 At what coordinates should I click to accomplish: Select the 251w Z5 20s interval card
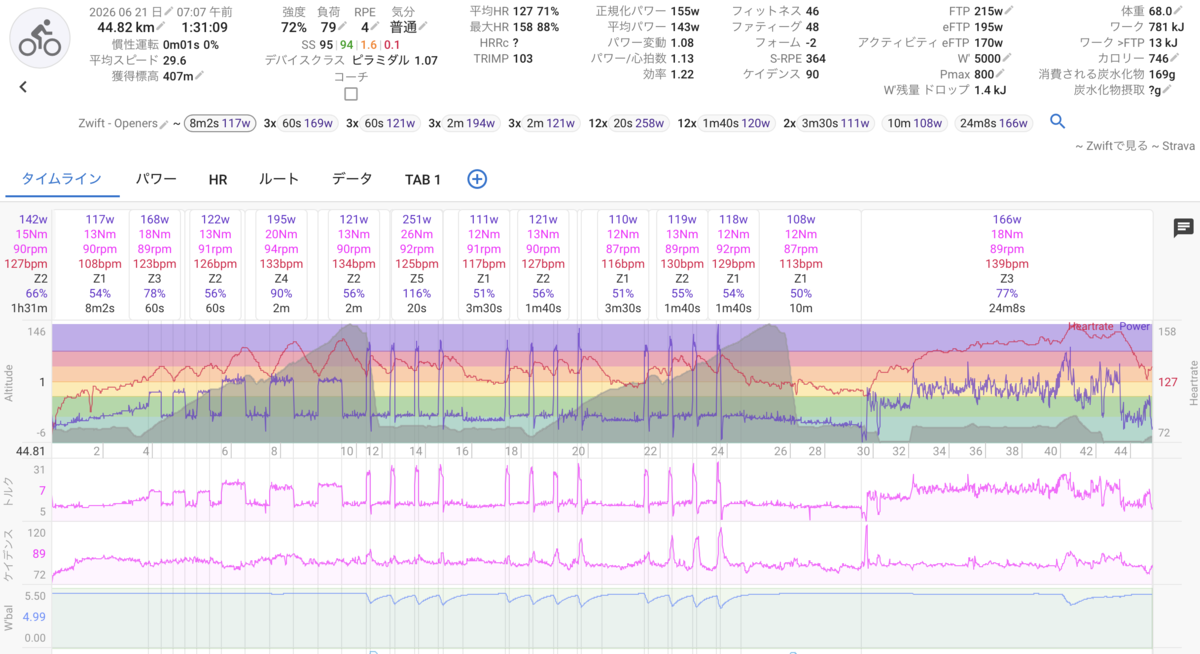[416, 264]
